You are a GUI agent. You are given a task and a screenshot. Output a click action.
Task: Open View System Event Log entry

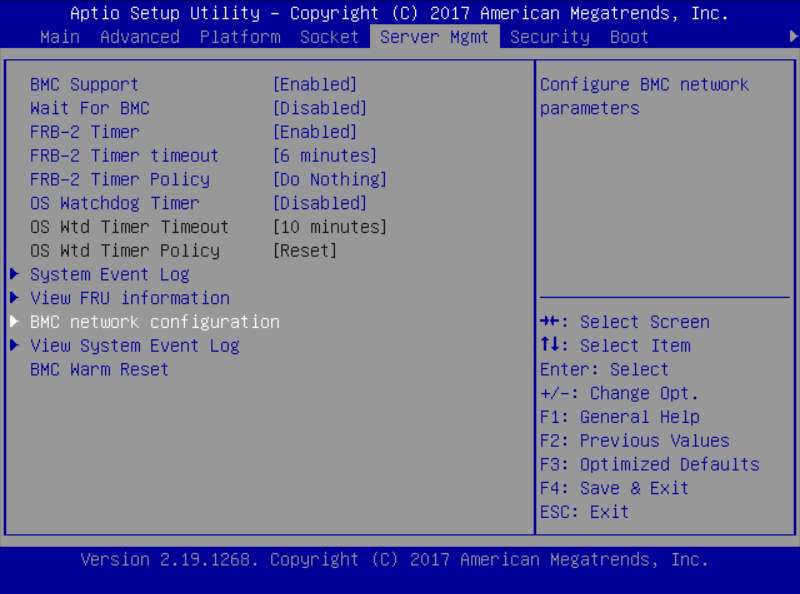tap(134, 346)
